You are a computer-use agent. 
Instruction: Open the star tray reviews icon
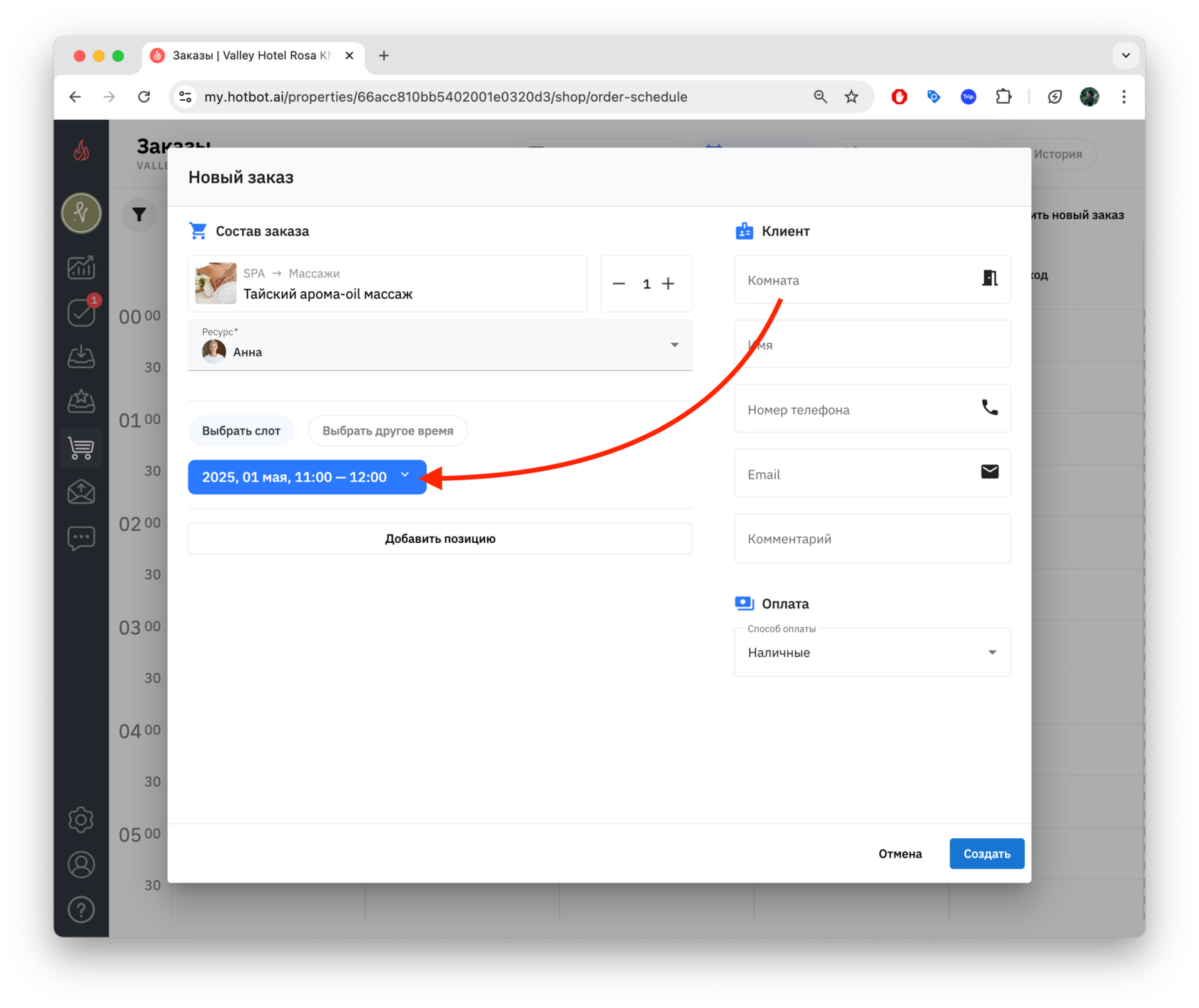(81, 402)
